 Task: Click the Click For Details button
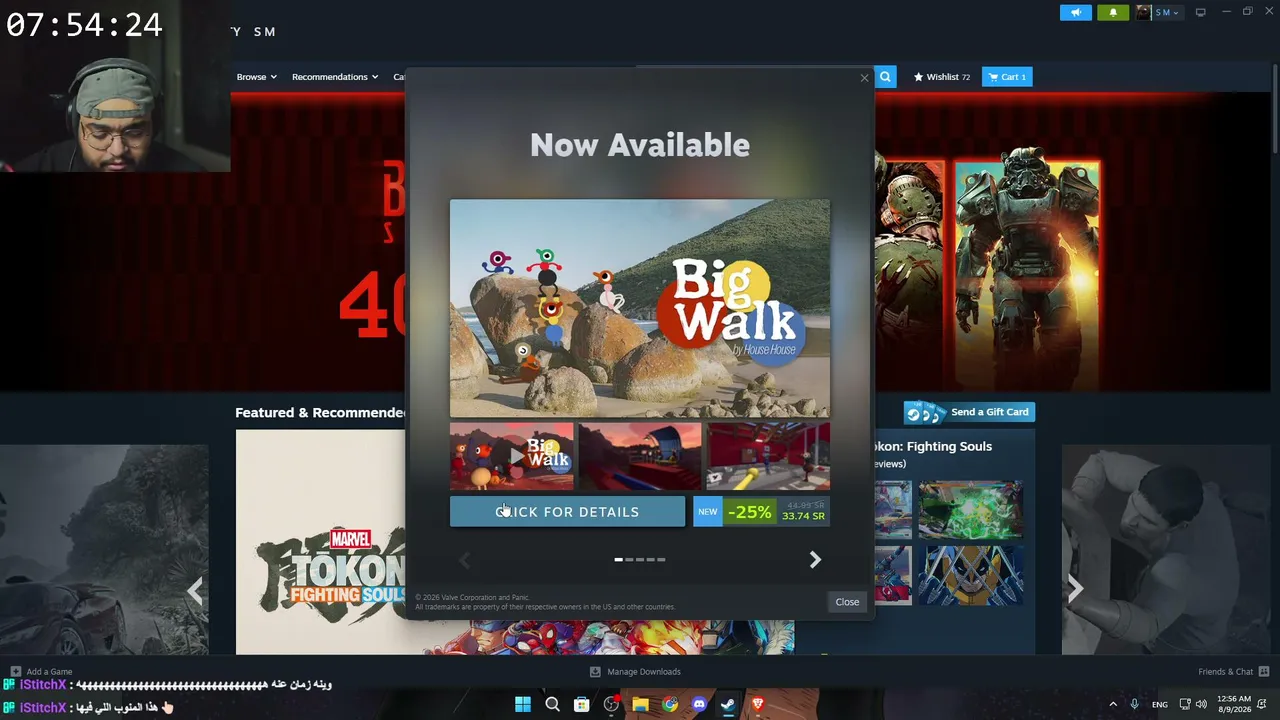[567, 512]
